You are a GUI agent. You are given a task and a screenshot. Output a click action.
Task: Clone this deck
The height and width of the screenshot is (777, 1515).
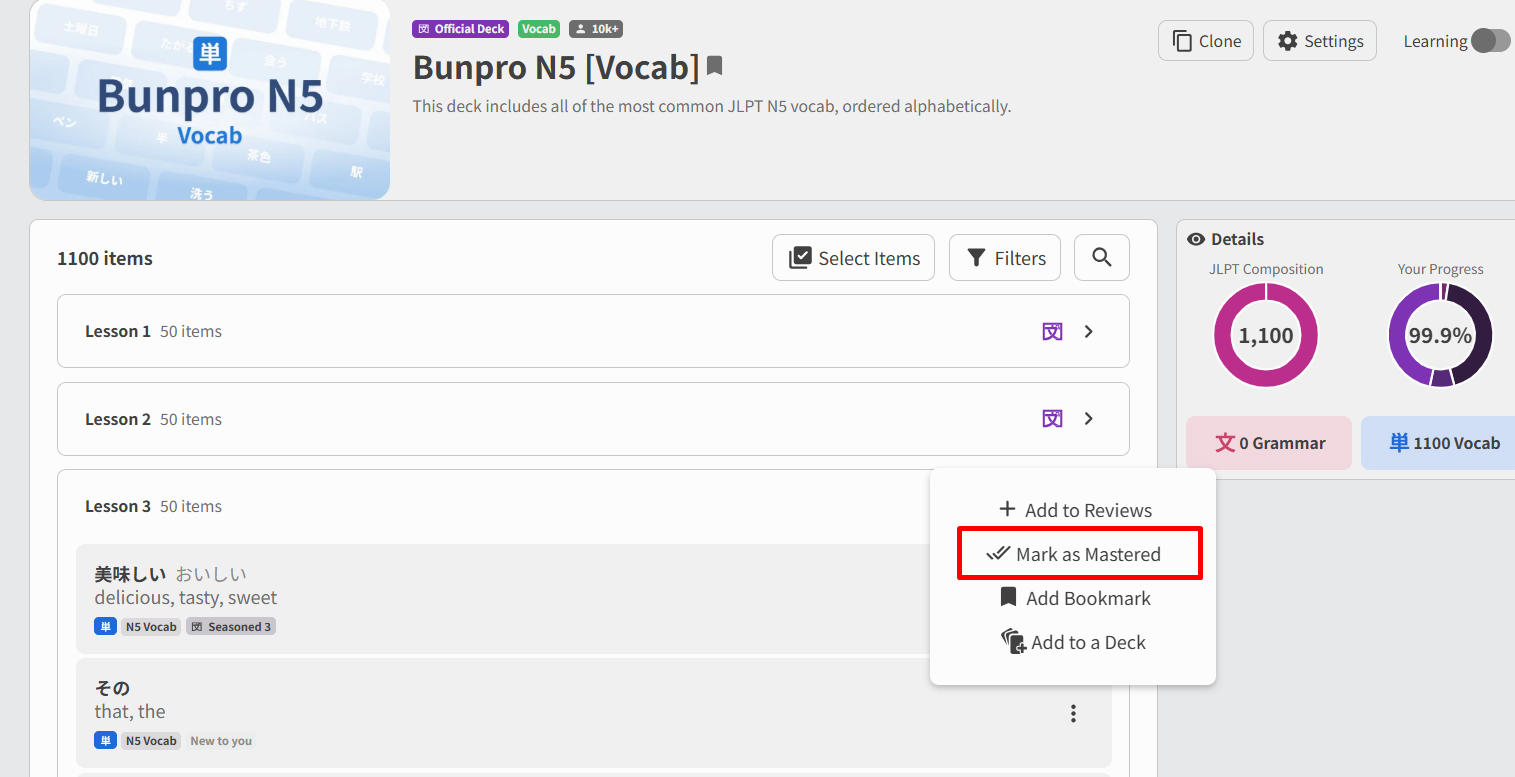pyautogui.click(x=1206, y=41)
